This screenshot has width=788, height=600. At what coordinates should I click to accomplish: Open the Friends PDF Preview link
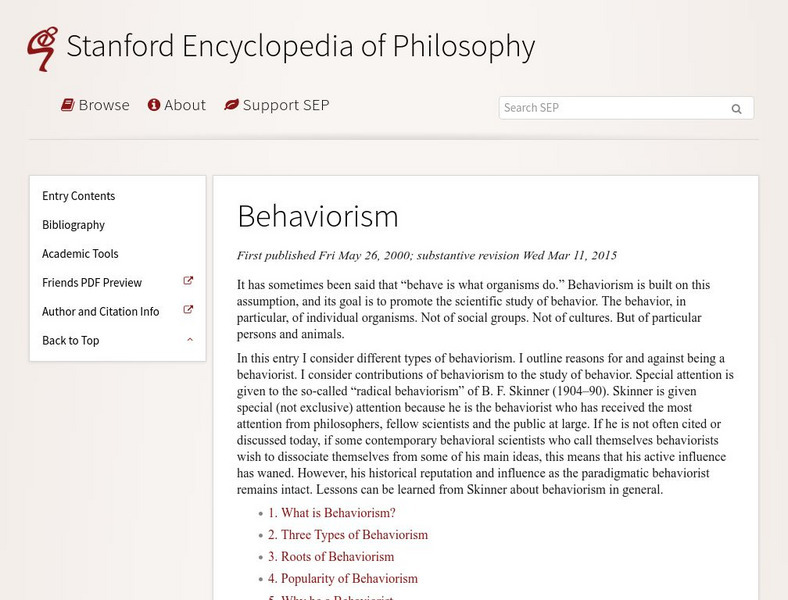(92, 282)
